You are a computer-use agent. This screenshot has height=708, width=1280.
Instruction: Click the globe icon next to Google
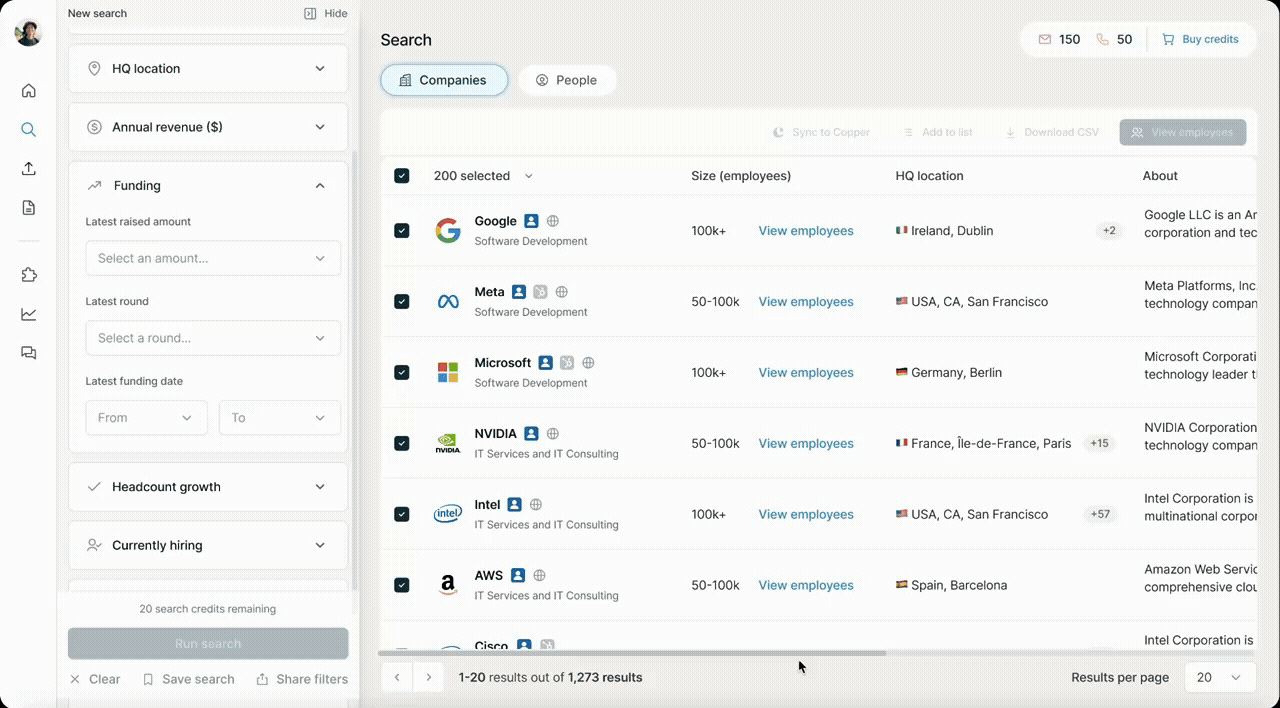553,221
